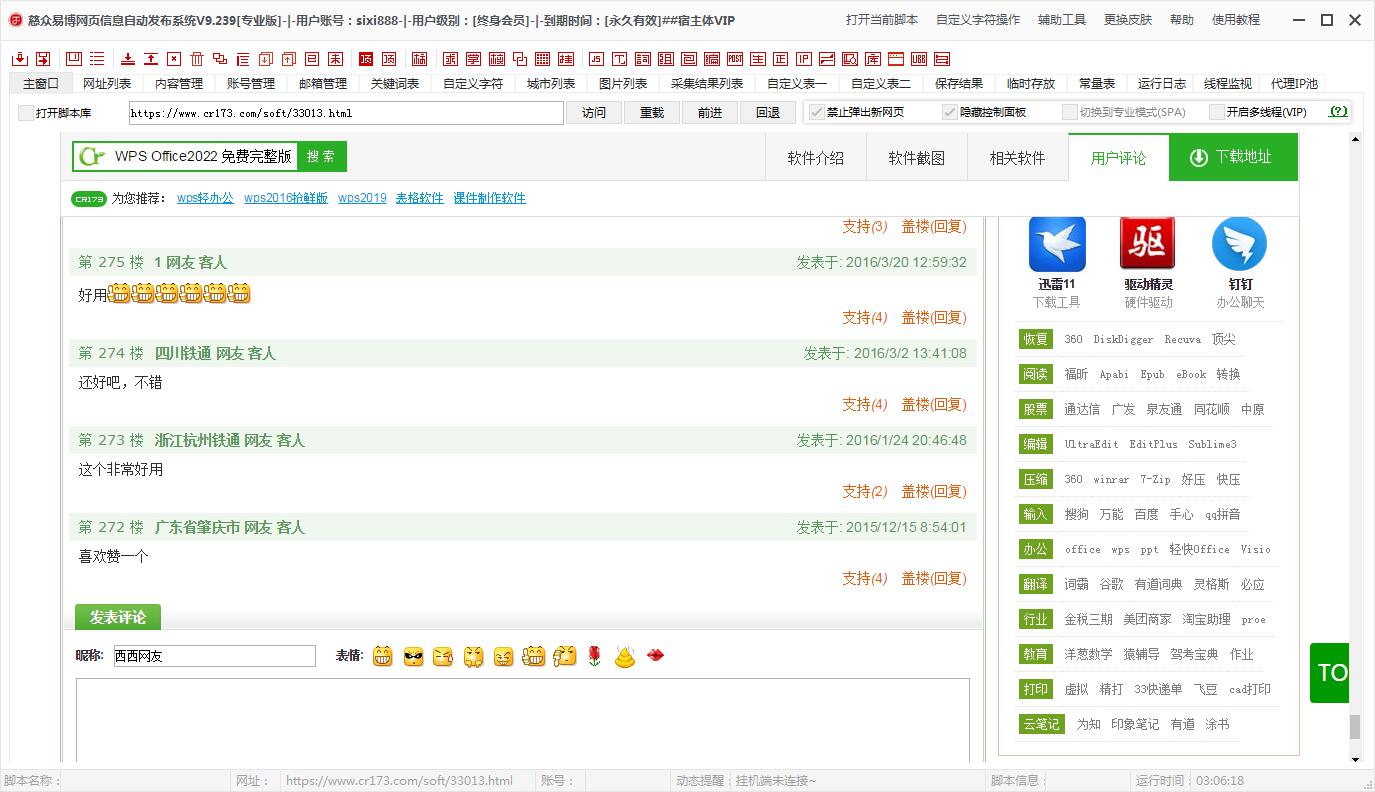Switch to the 网址列表 tab
The width and height of the screenshot is (1375, 792).
click(x=107, y=84)
